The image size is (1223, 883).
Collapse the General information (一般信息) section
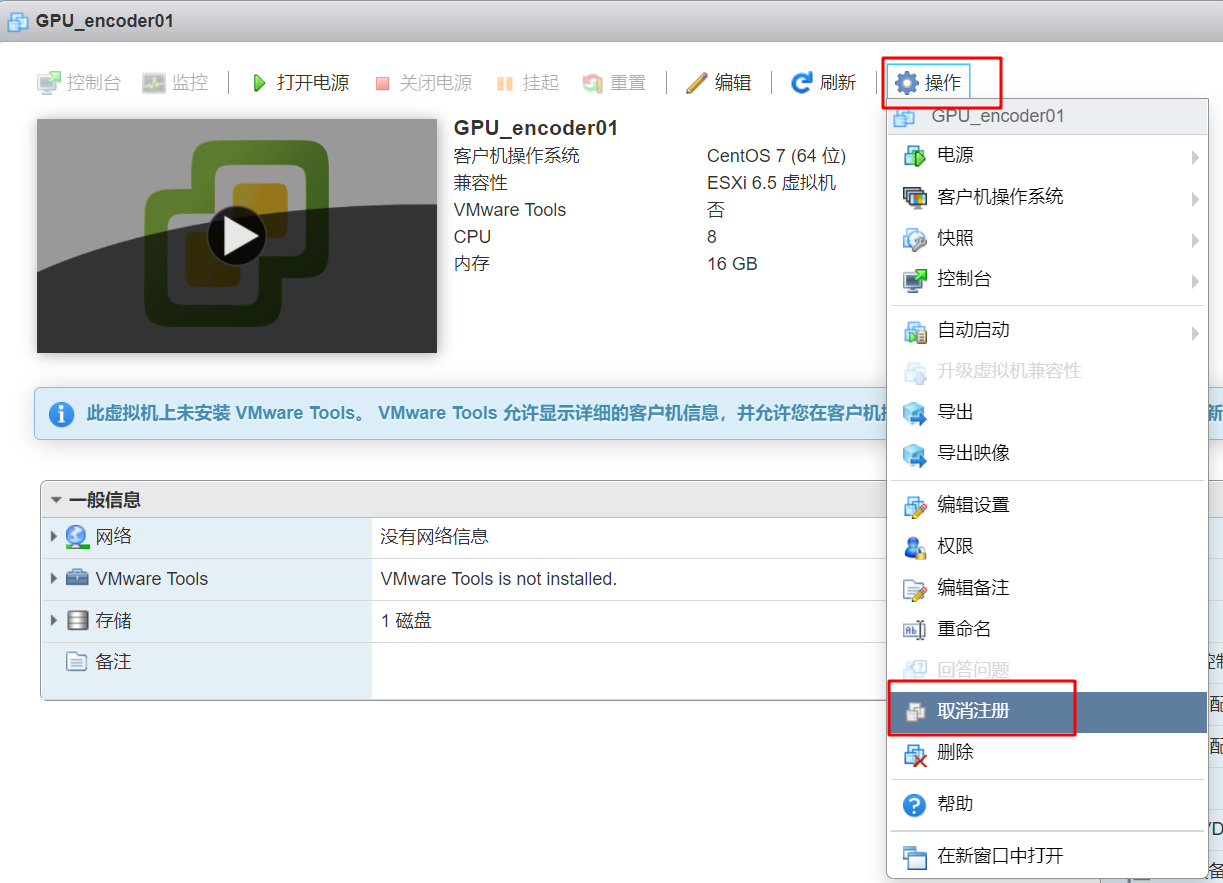tap(56, 500)
